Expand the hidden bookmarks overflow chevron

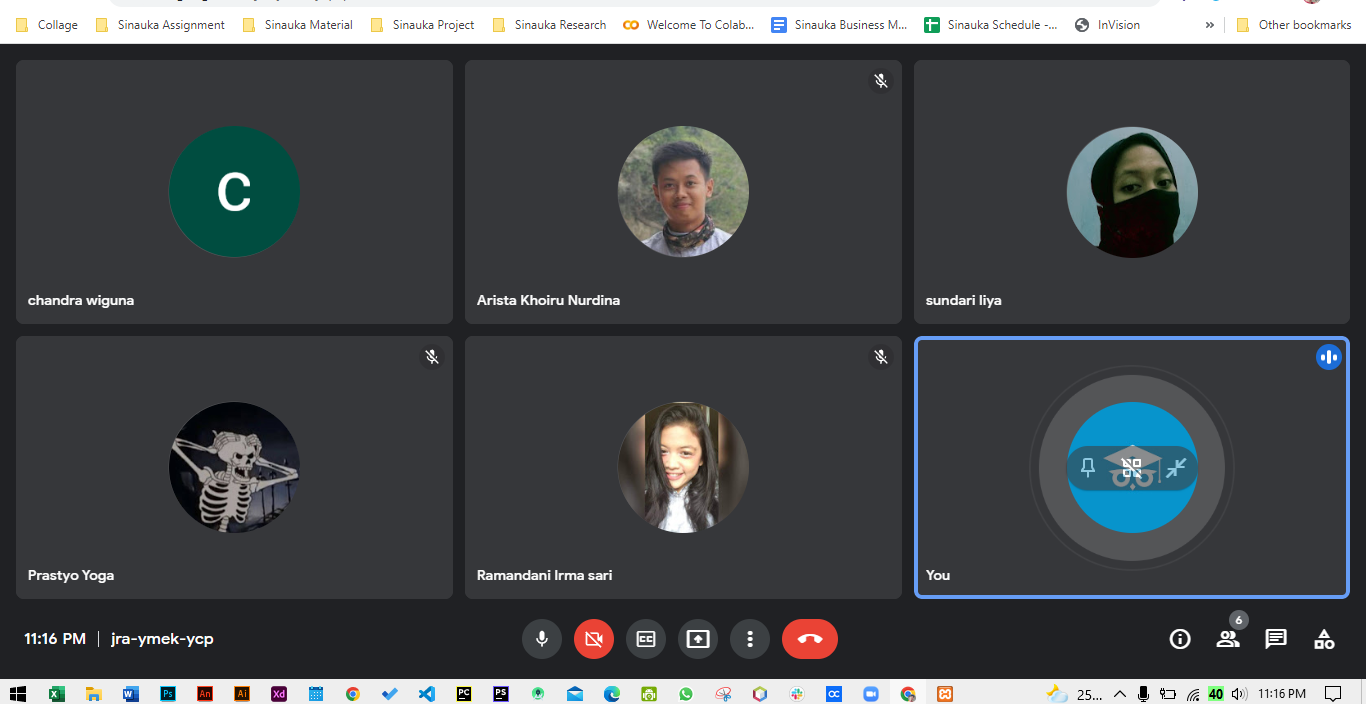coord(1210,25)
